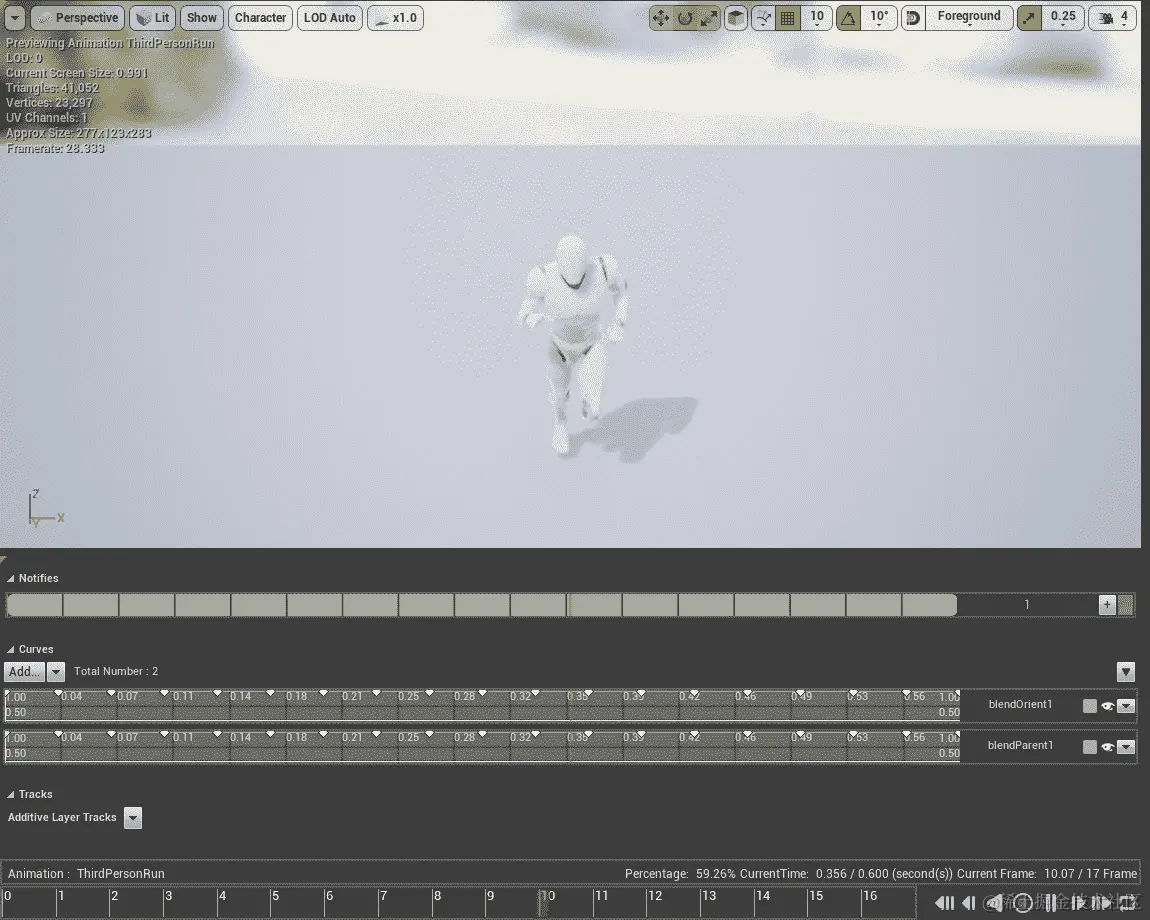Toggle blendParent1 curve checkbox
Viewport: 1150px width, 920px height.
tap(1090, 747)
